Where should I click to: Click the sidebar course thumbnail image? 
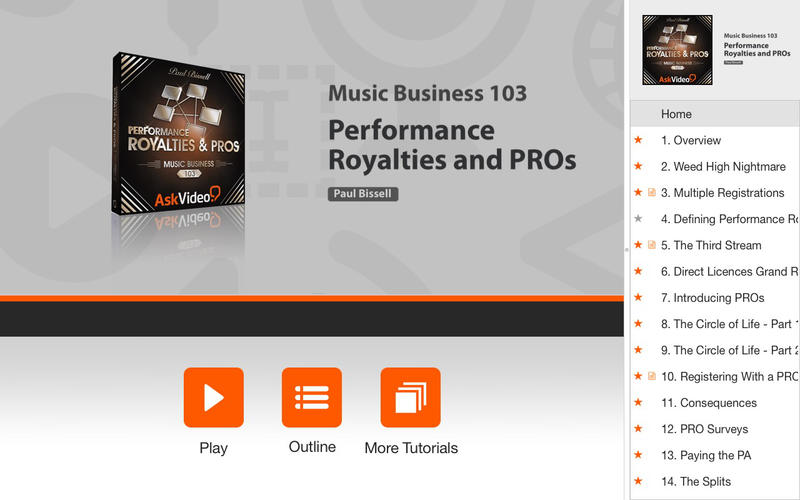tap(678, 50)
